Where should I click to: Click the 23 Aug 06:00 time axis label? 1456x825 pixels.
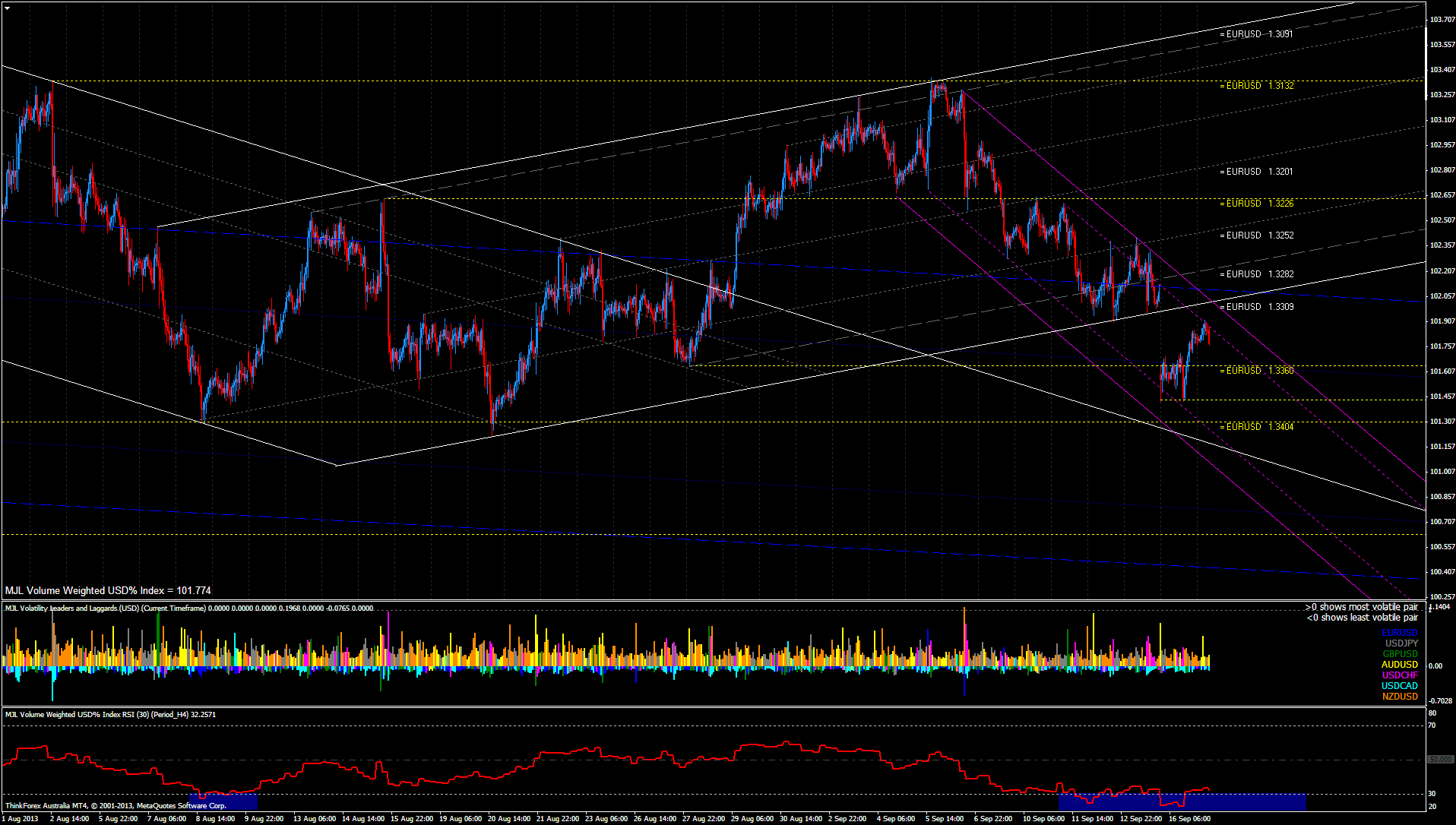(x=606, y=819)
